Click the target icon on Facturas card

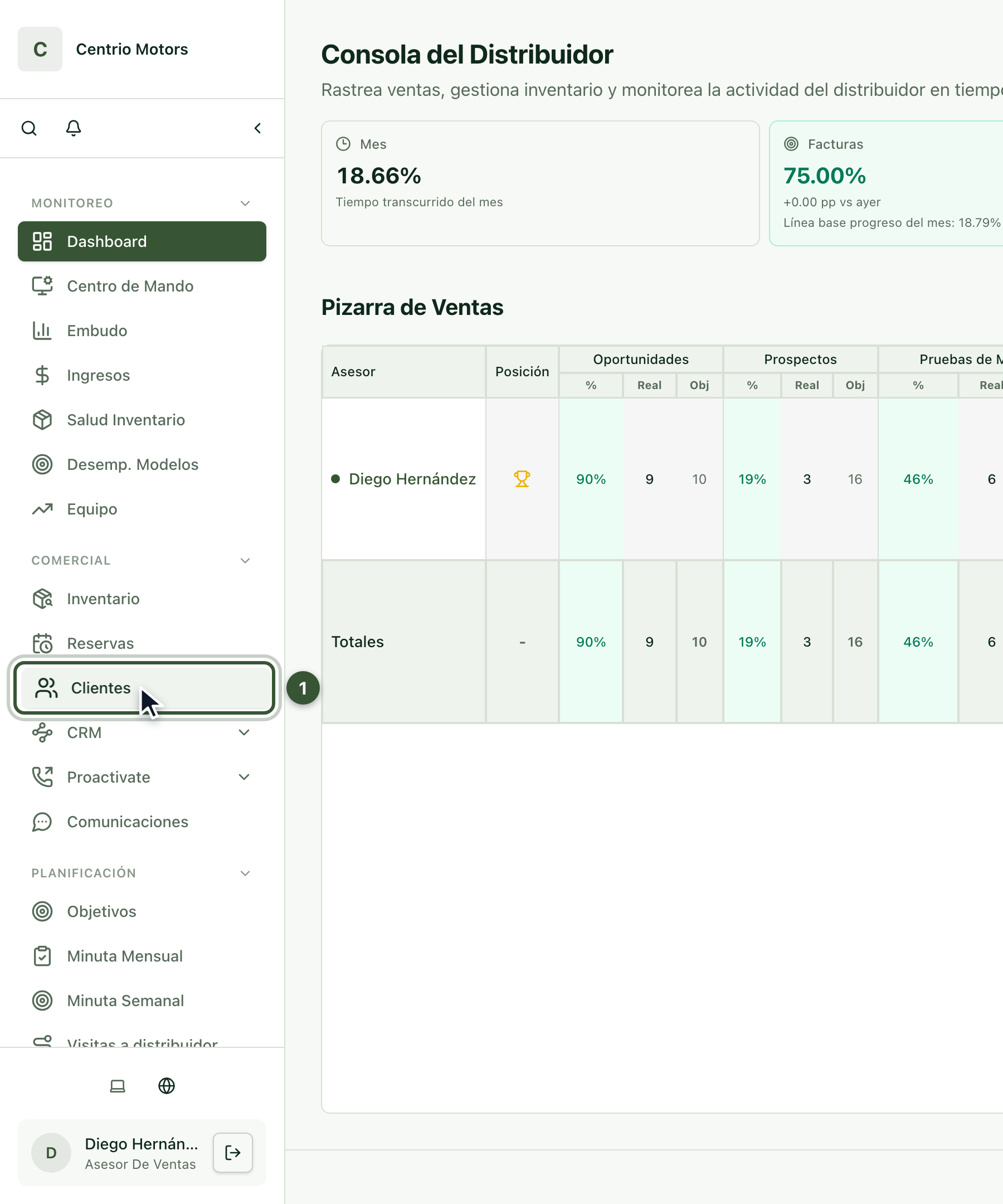coord(791,144)
